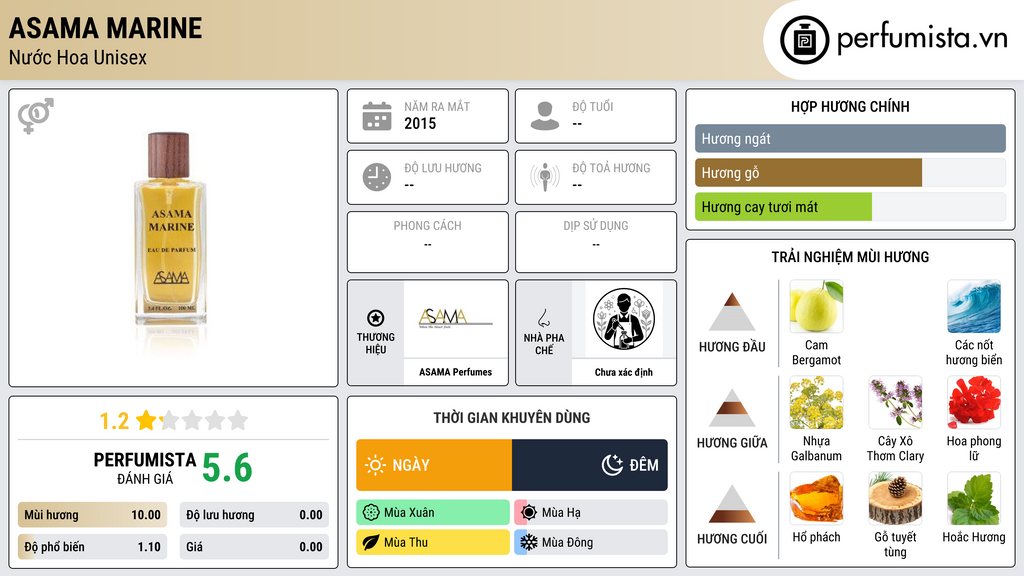
Task: Click the Mùa Thu leaf icon
Action: [x=370, y=542]
